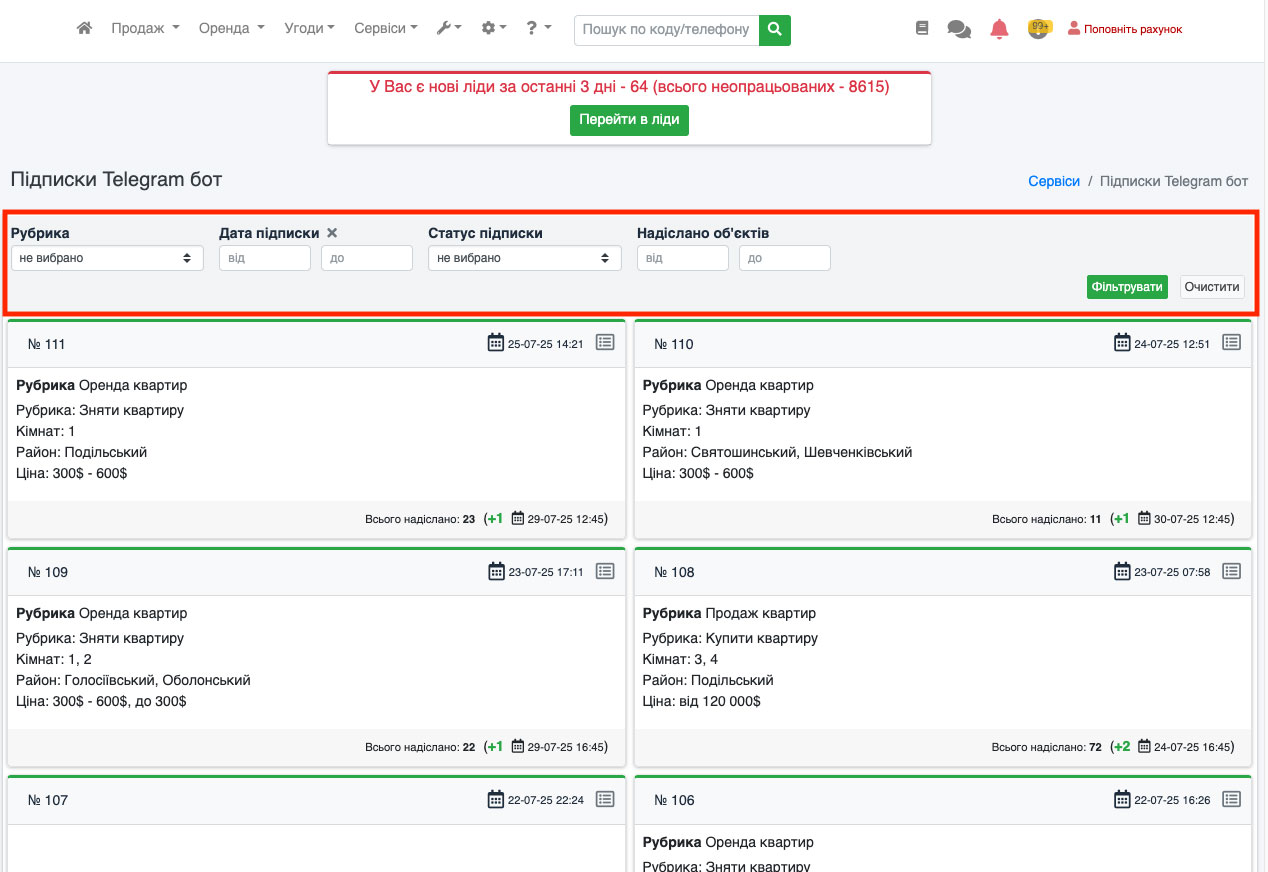The height and width of the screenshot is (872, 1268).
Task: Click the Фільтрувати button
Action: coord(1127,287)
